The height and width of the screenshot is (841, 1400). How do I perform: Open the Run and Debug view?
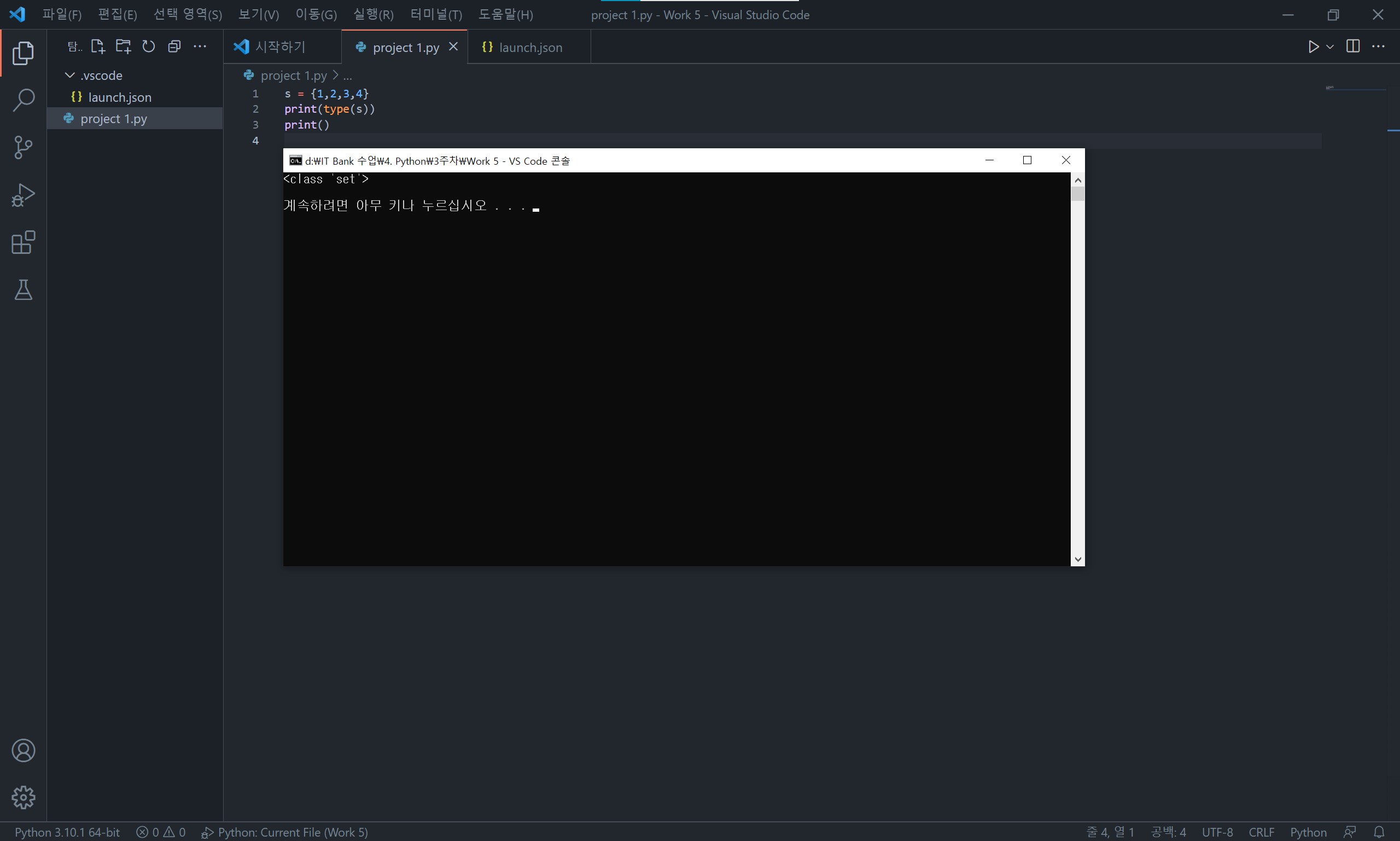click(23, 195)
